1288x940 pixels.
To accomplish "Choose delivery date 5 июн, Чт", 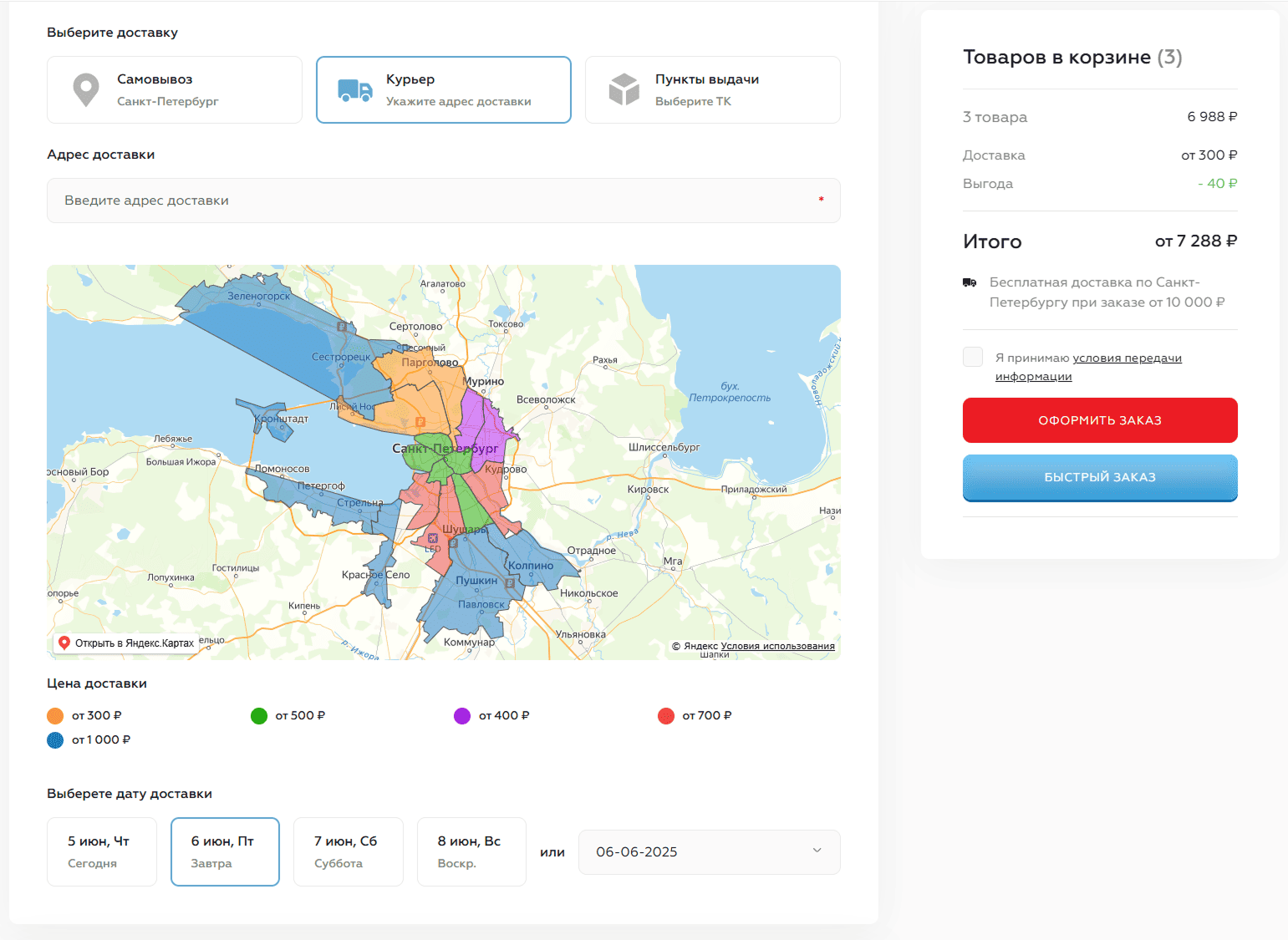I will coord(102,851).
